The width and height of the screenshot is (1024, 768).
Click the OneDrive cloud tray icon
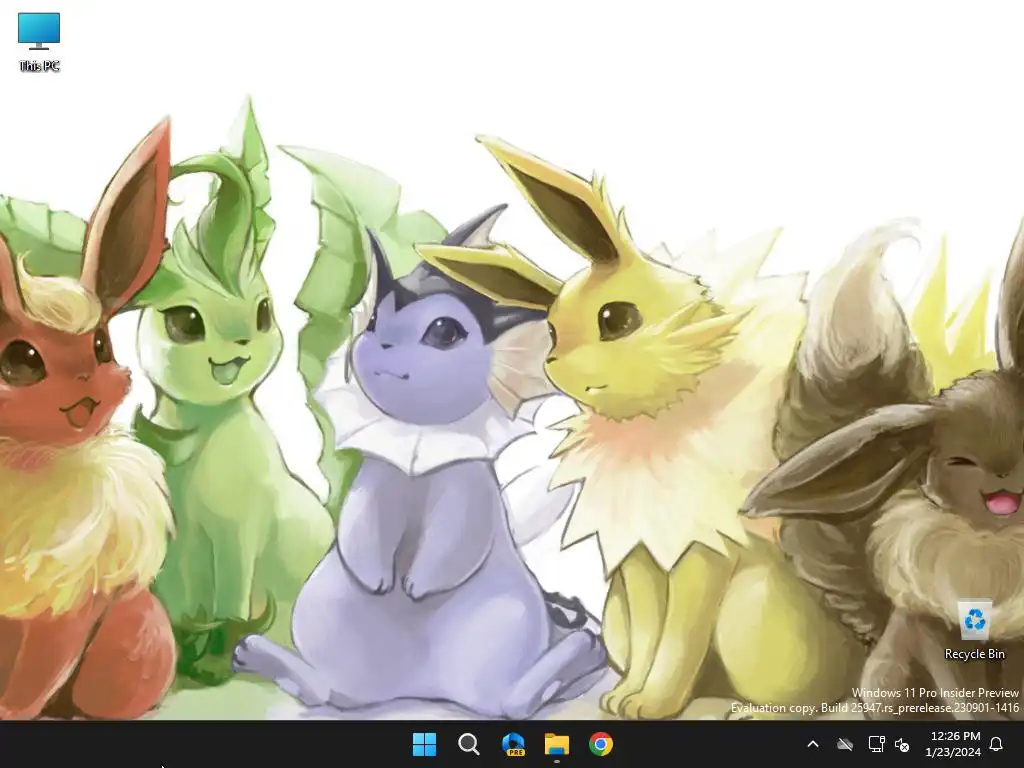[845, 744]
